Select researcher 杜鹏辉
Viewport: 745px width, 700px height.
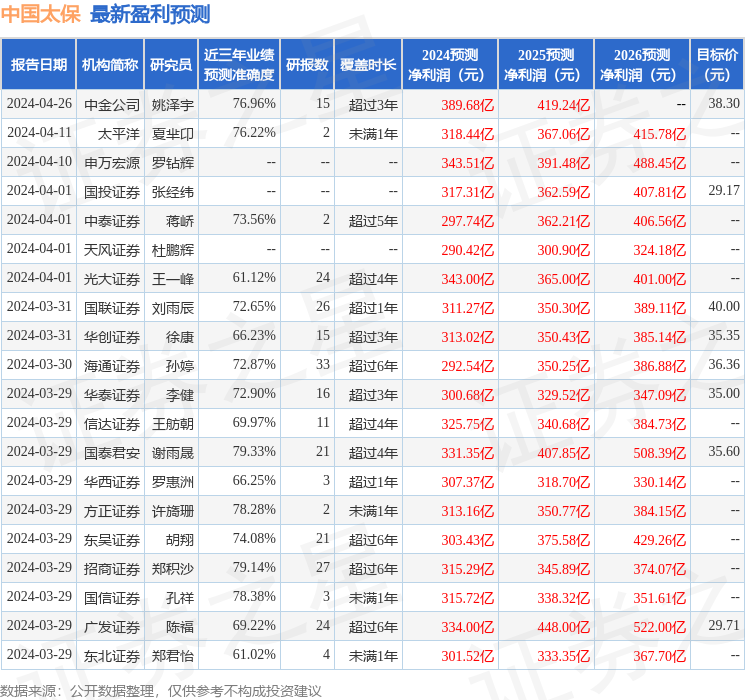172,249
